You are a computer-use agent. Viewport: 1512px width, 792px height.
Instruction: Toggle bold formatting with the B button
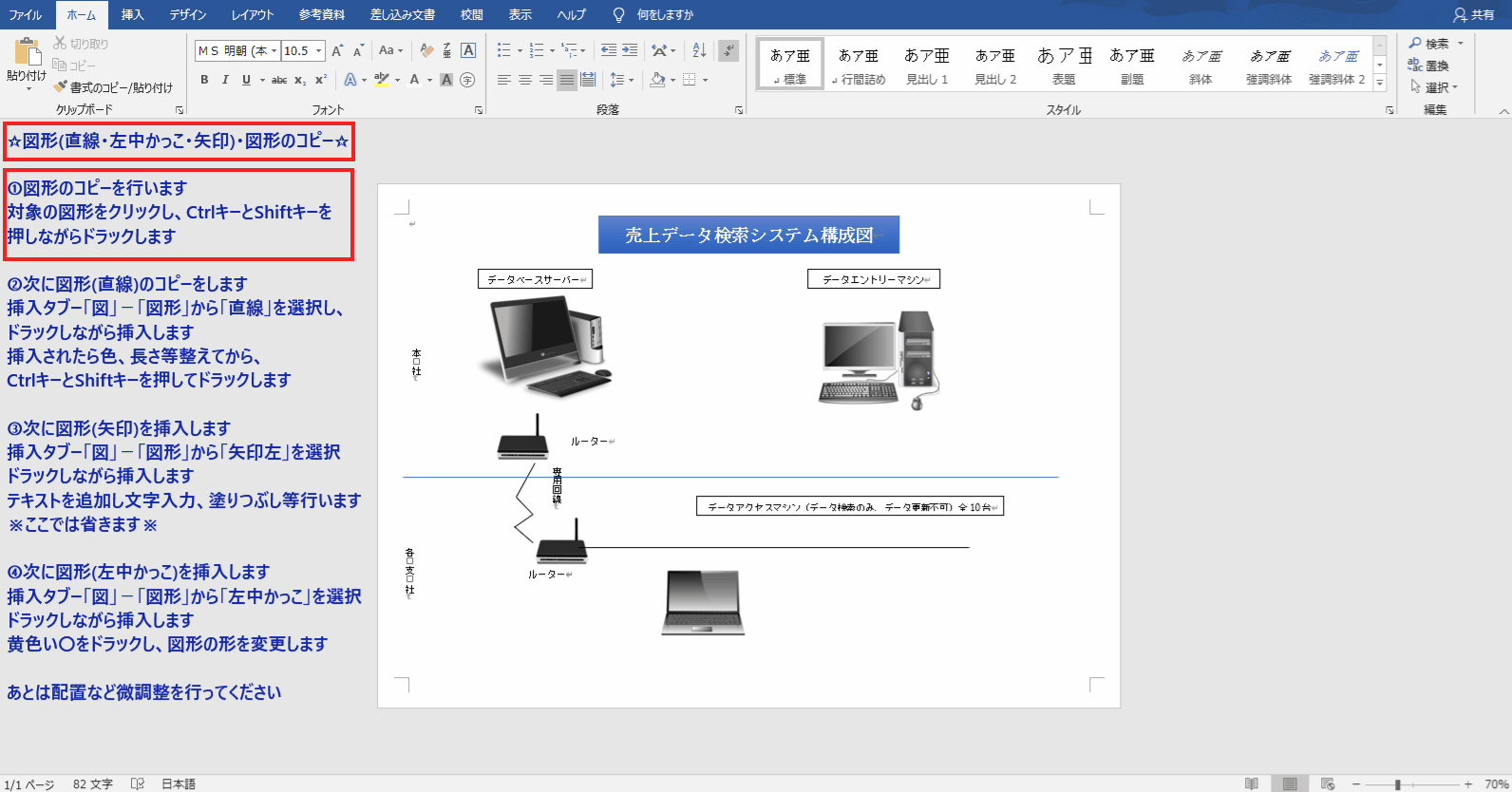tap(204, 80)
